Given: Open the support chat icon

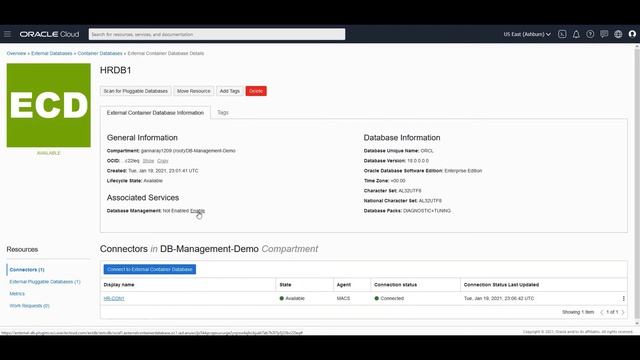Looking at the screenshot, I should [604, 34].
